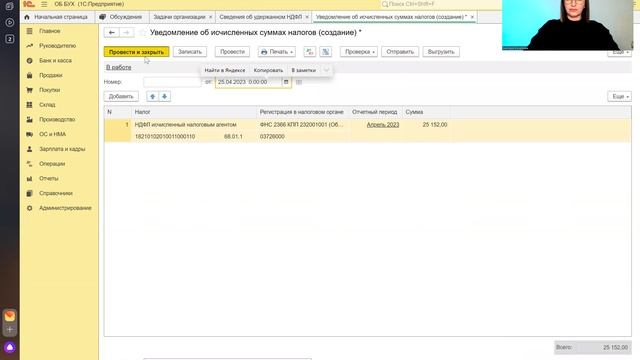
Task: Click Провести и закрыть button
Action: click(136, 52)
